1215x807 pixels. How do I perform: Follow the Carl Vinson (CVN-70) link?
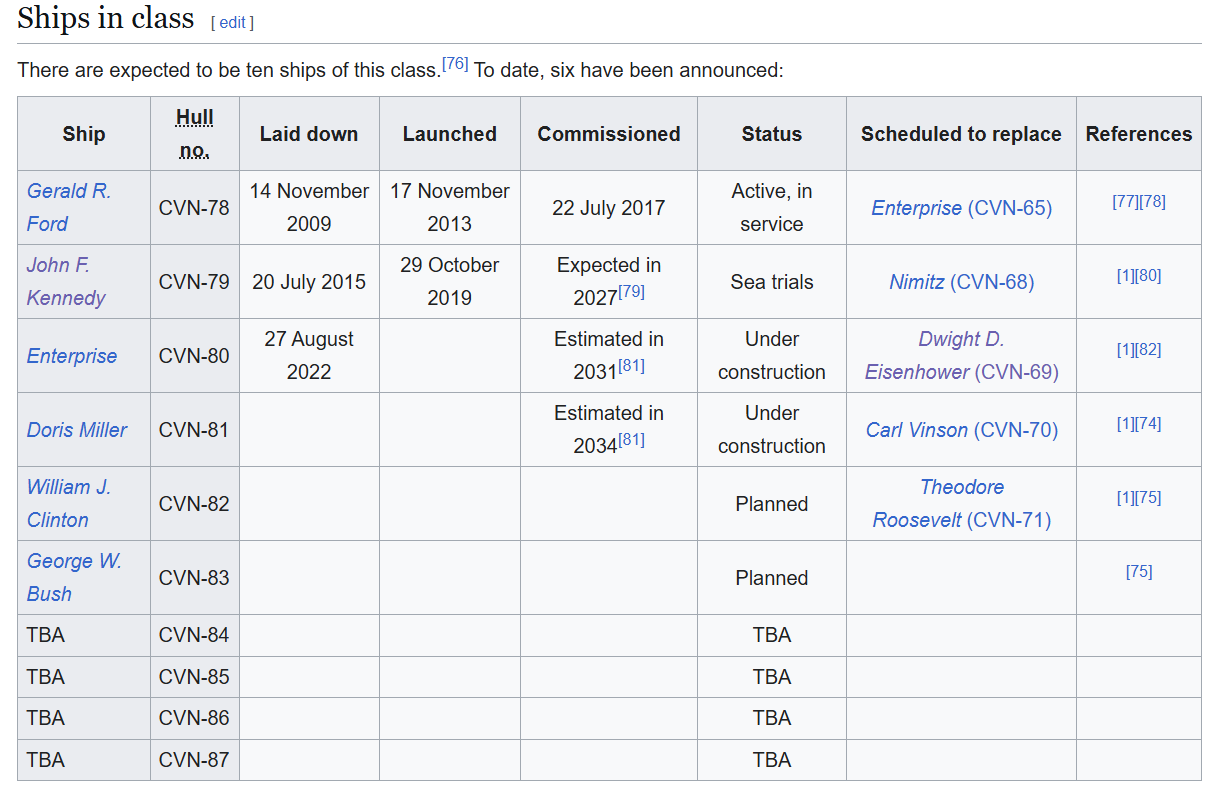pyautogui.click(x=962, y=430)
